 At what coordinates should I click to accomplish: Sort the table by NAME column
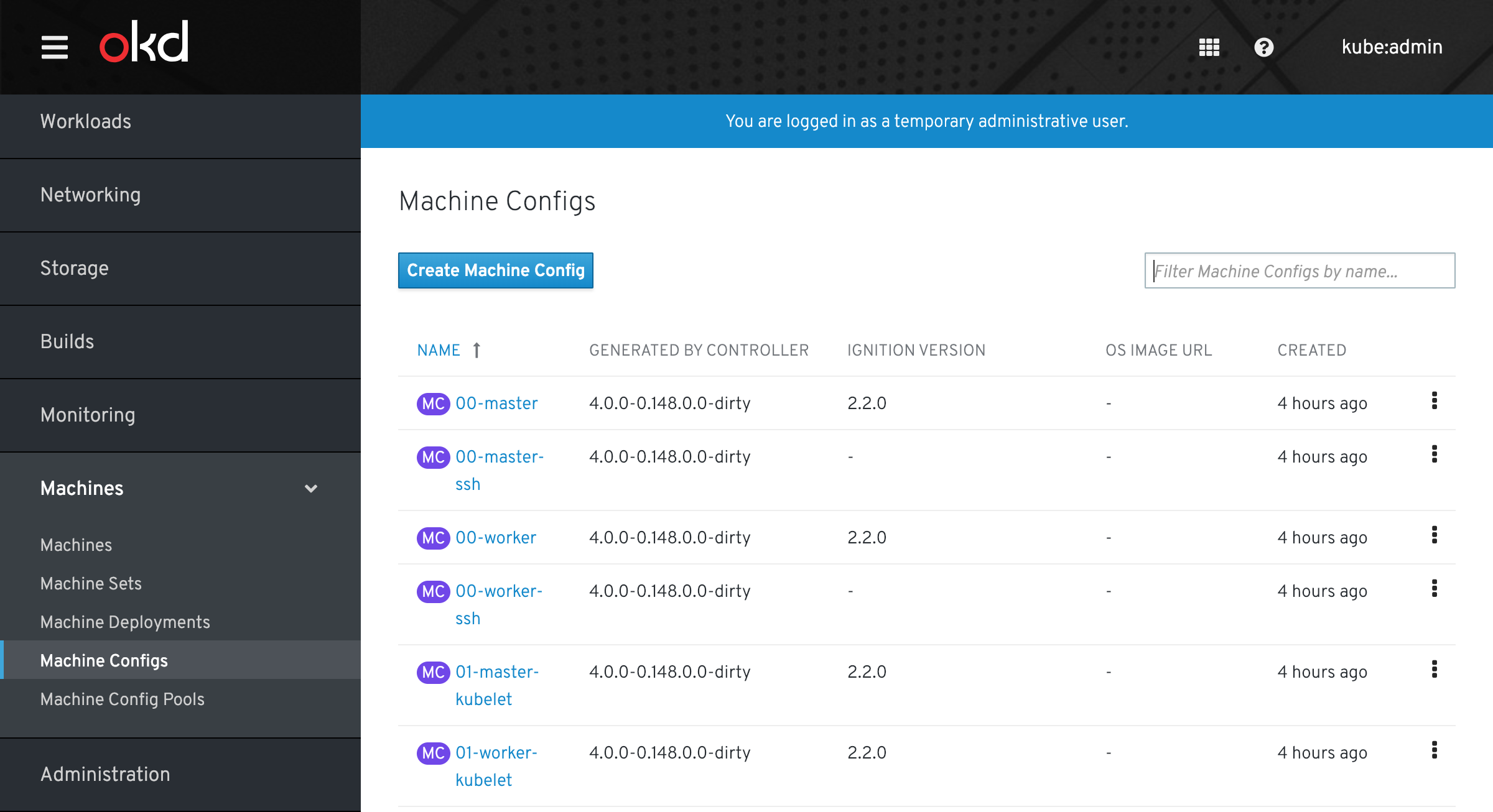[x=439, y=351]
